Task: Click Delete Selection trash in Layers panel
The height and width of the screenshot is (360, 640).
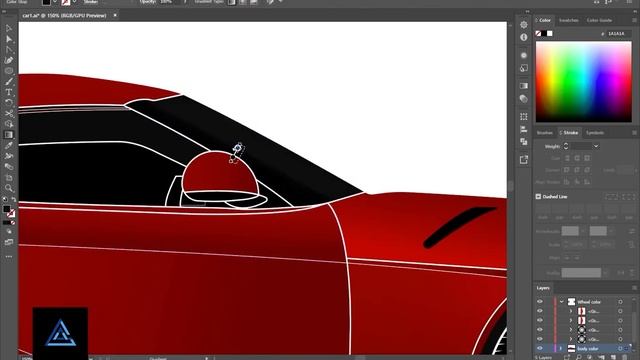Action: coord(624,358)
